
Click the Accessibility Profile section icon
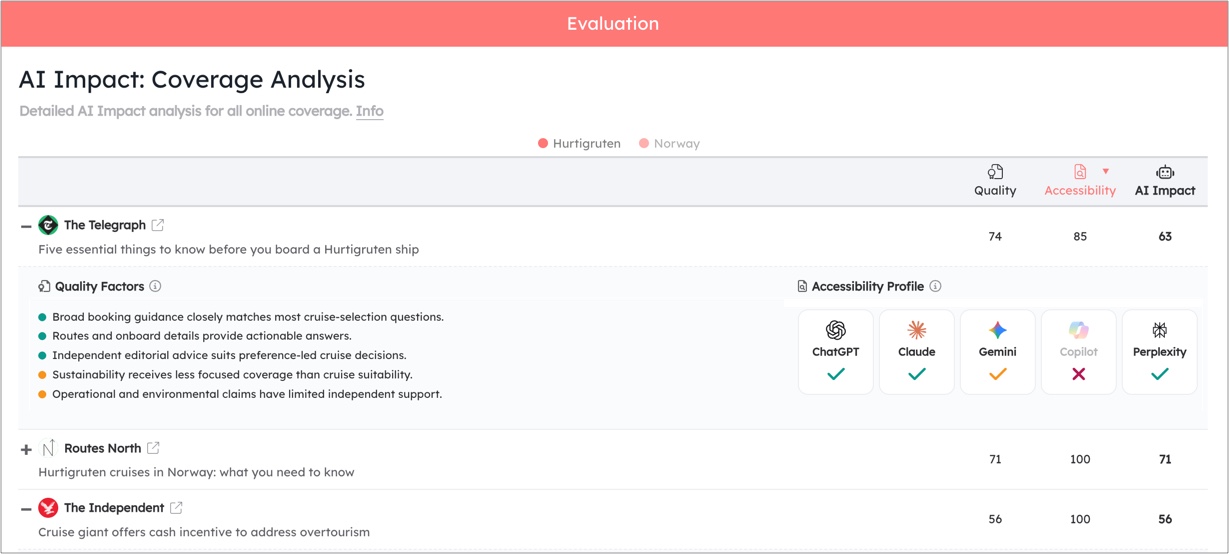(x=802, y=286)
